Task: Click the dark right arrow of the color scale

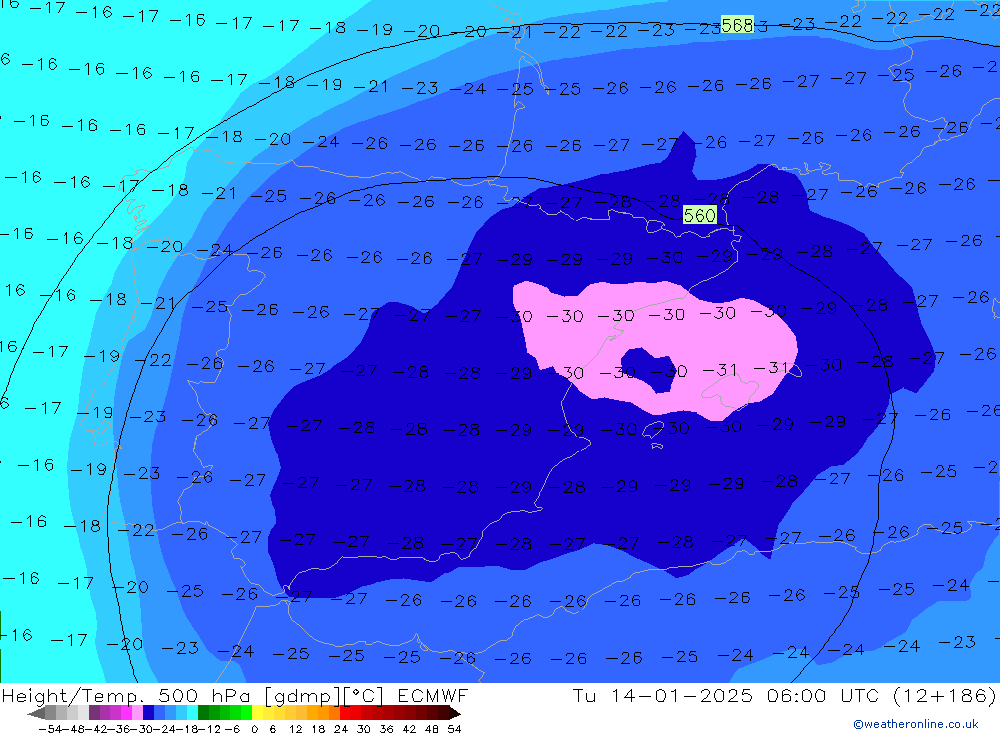Action: 455,713
